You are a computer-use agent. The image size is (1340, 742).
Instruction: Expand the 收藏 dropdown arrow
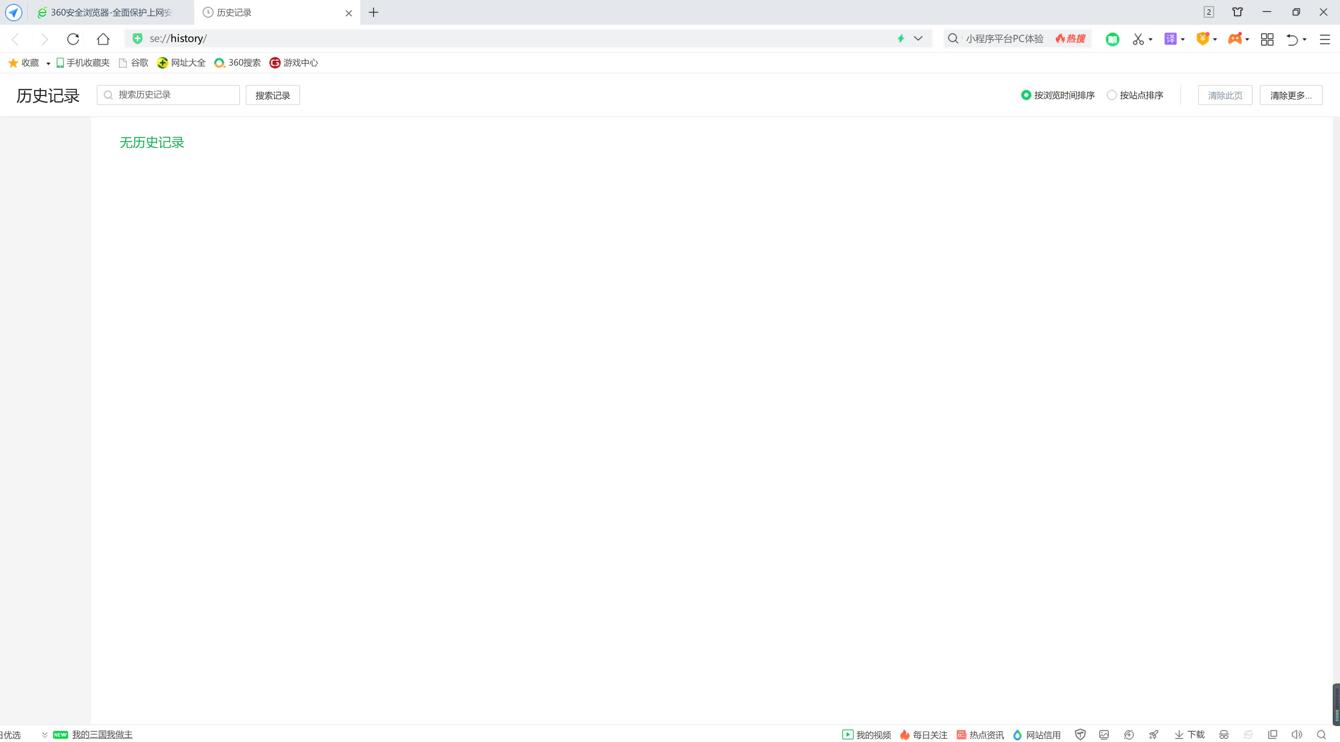pos(48,64)
